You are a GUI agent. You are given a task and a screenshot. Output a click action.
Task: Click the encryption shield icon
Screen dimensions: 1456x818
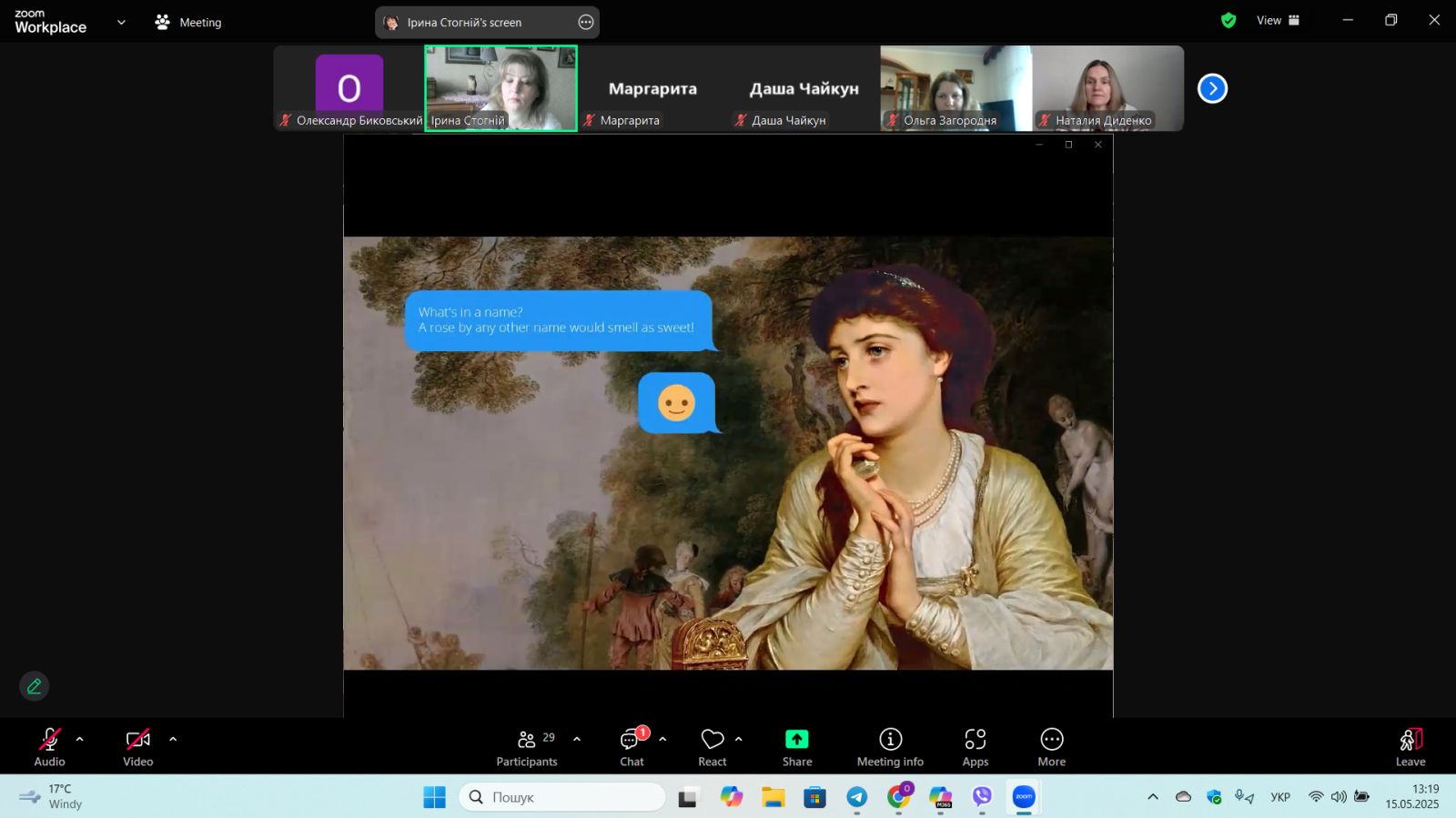coord(1228,20)
